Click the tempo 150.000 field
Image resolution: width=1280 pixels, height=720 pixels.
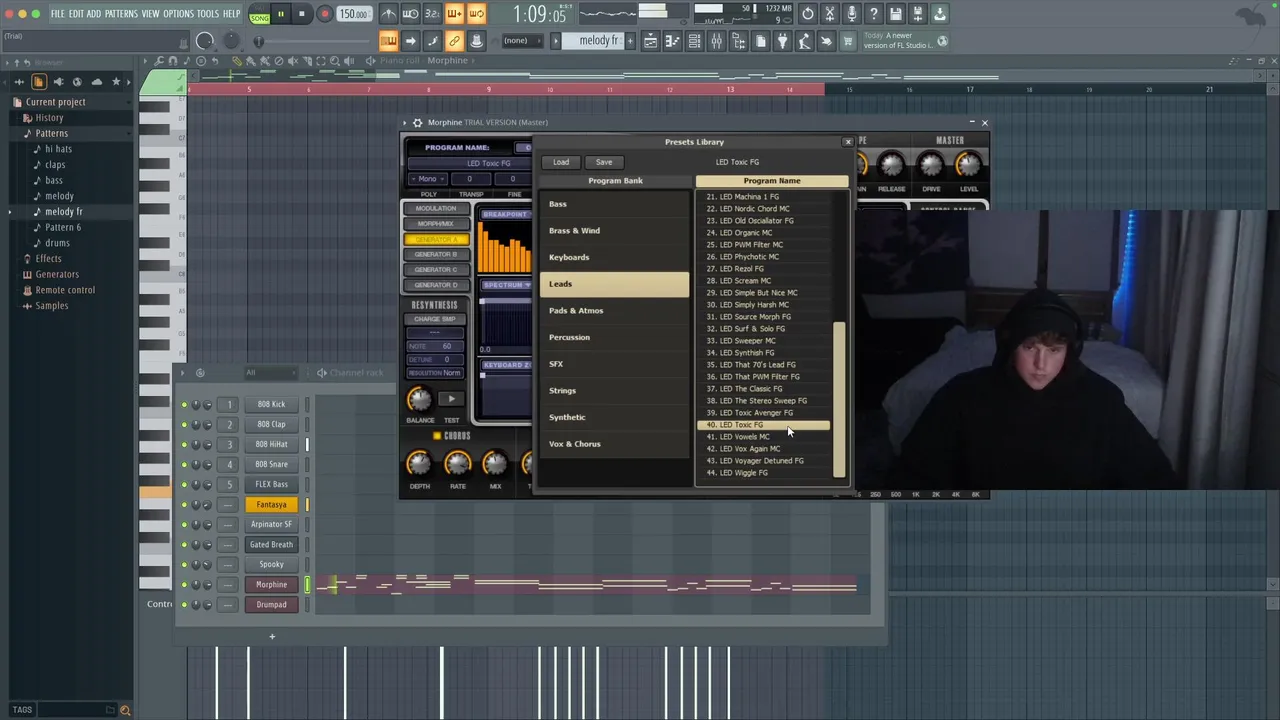353,14
